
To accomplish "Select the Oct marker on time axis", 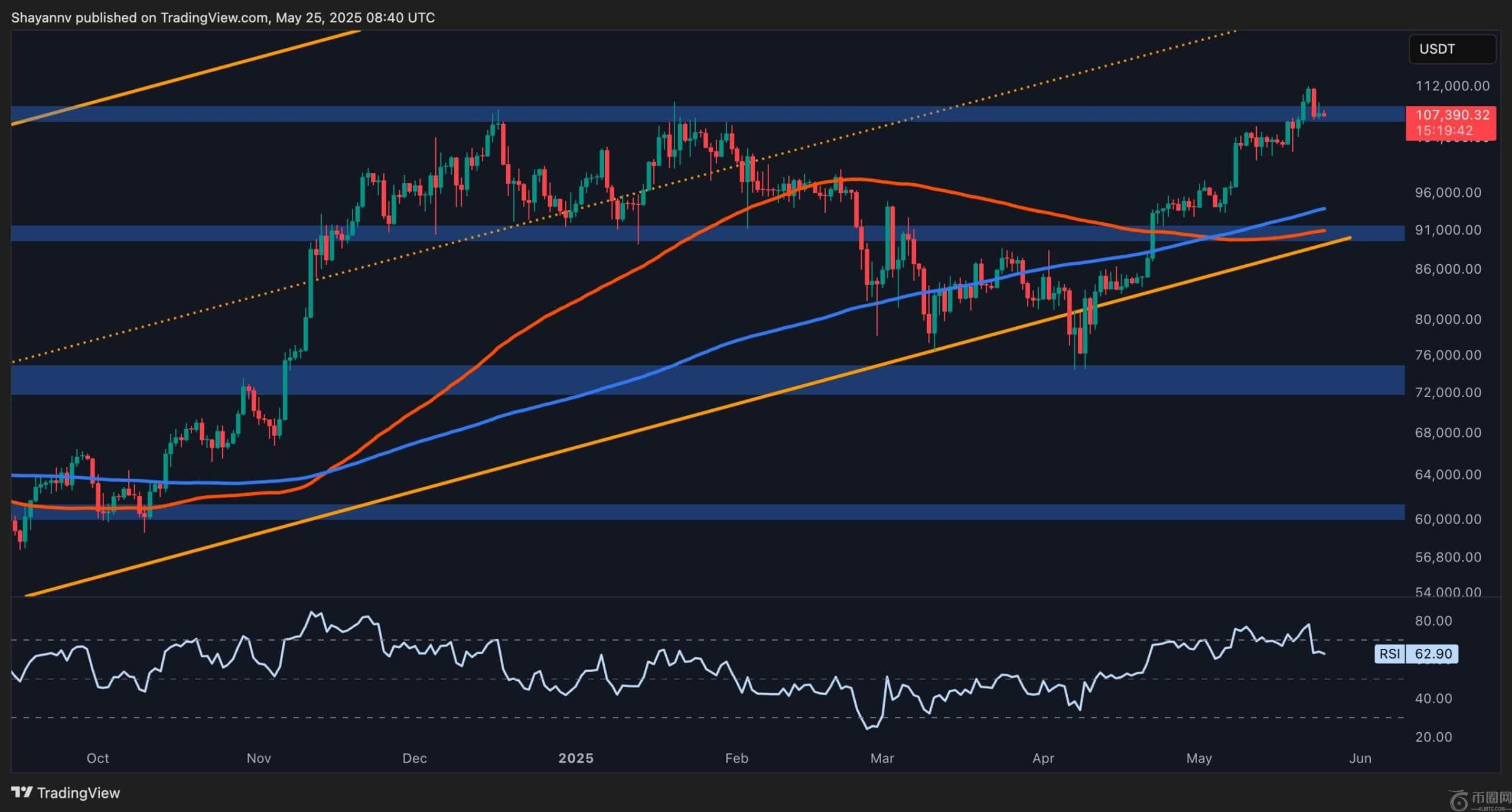I will pos(97,758).
